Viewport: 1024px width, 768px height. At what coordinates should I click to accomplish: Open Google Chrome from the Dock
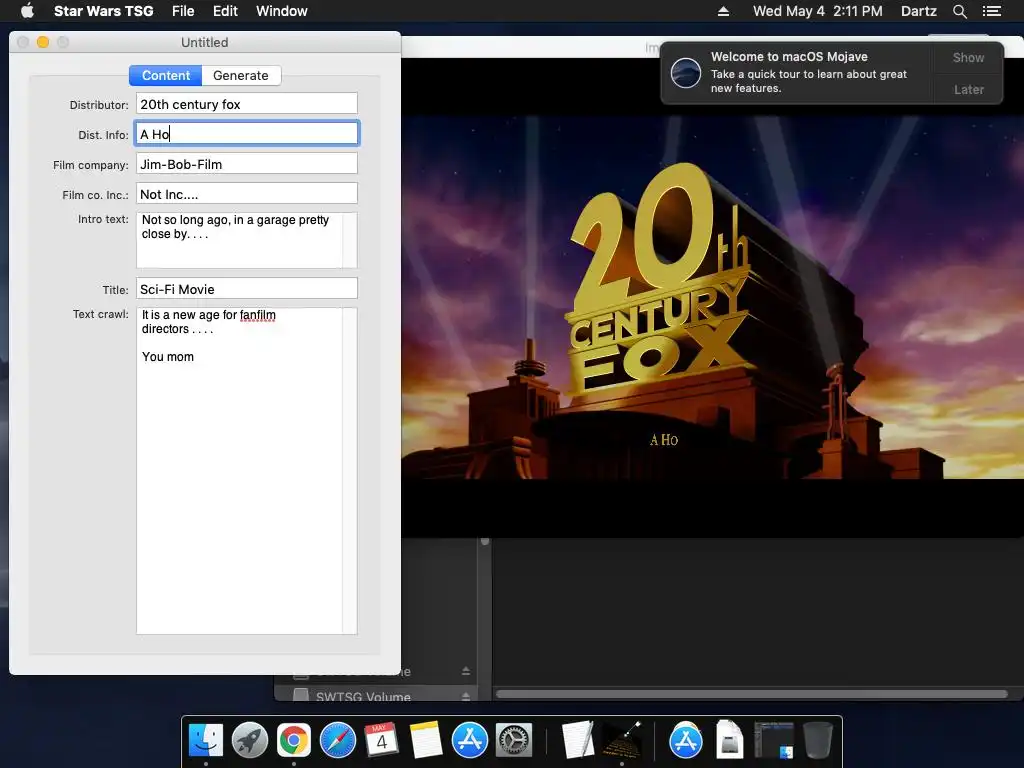click(293, 740)
